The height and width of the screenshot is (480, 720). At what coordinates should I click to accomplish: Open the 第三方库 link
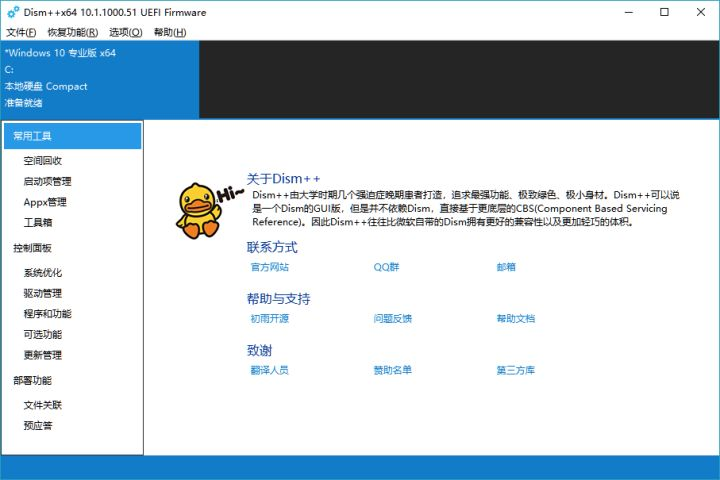coord(516,370)
